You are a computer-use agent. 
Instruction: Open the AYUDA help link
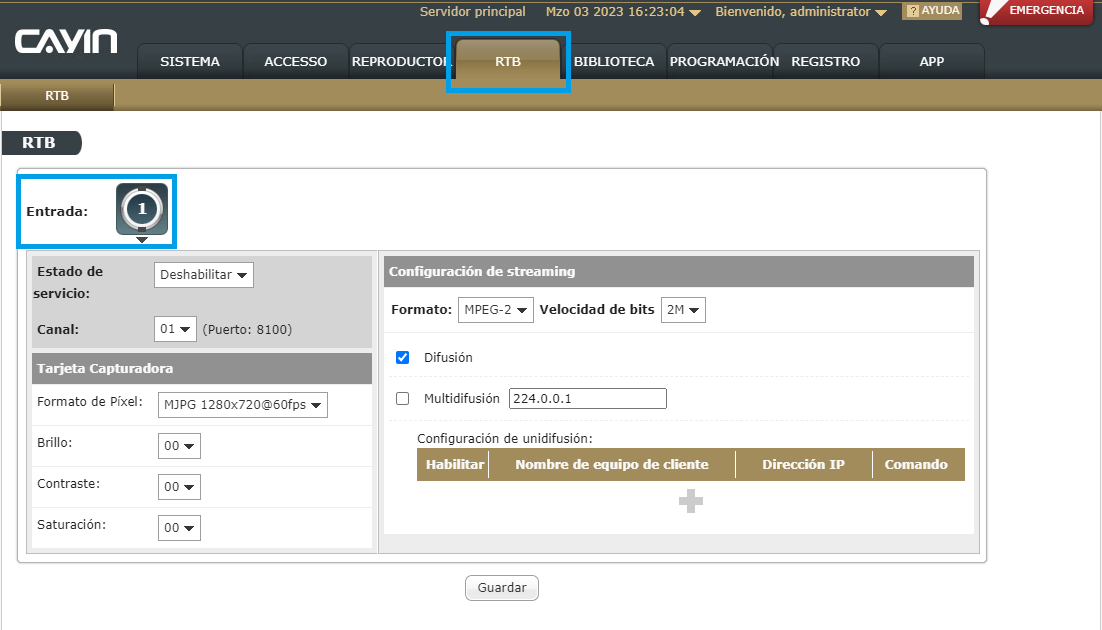pyautogui.click(x=932, y=11)
